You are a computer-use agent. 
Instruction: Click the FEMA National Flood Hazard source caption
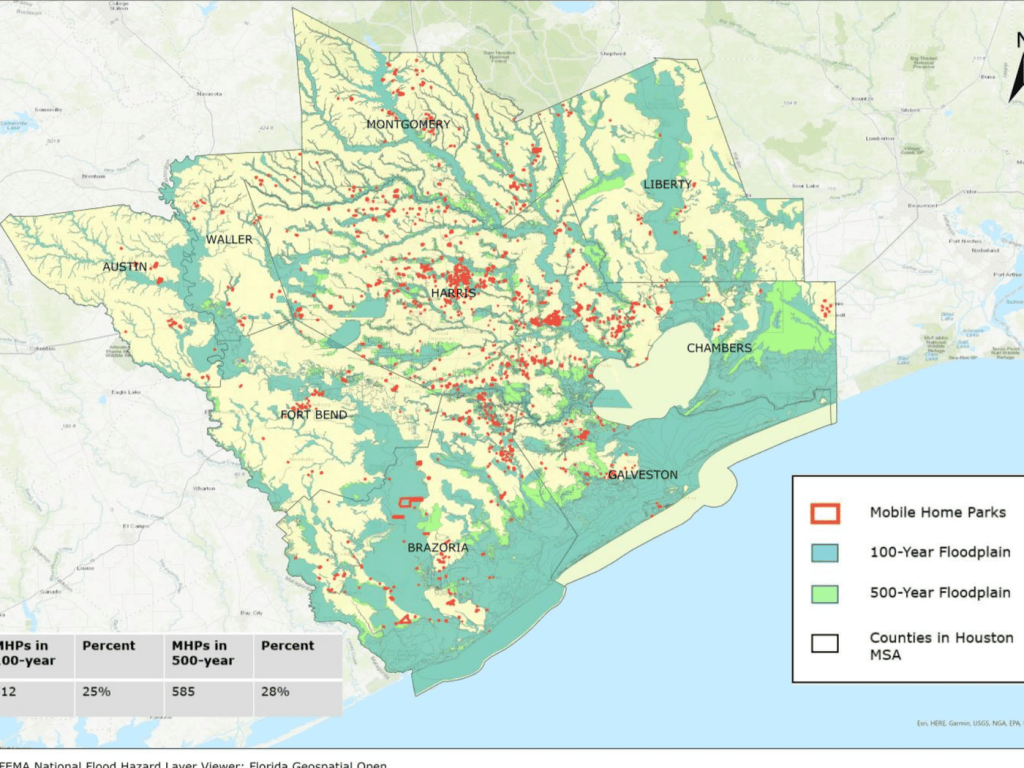193,763
